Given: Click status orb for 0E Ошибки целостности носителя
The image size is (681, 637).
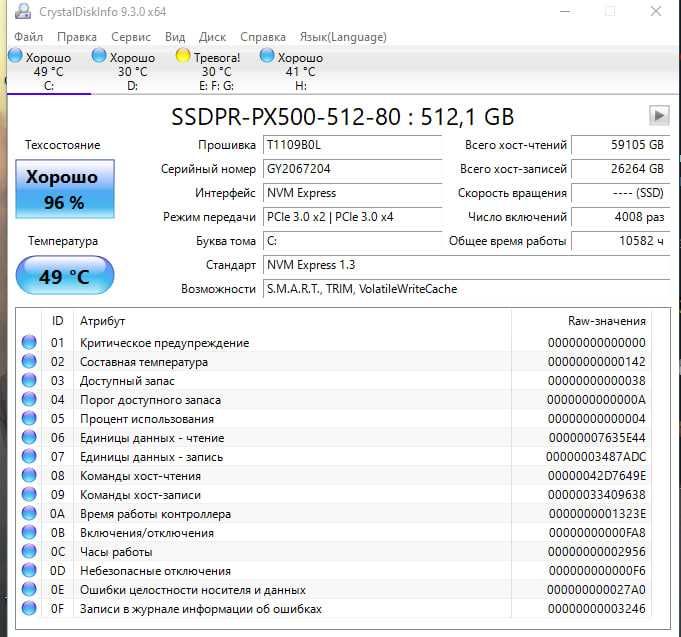Looking at the screenshot, I should [x=29, y=589].
